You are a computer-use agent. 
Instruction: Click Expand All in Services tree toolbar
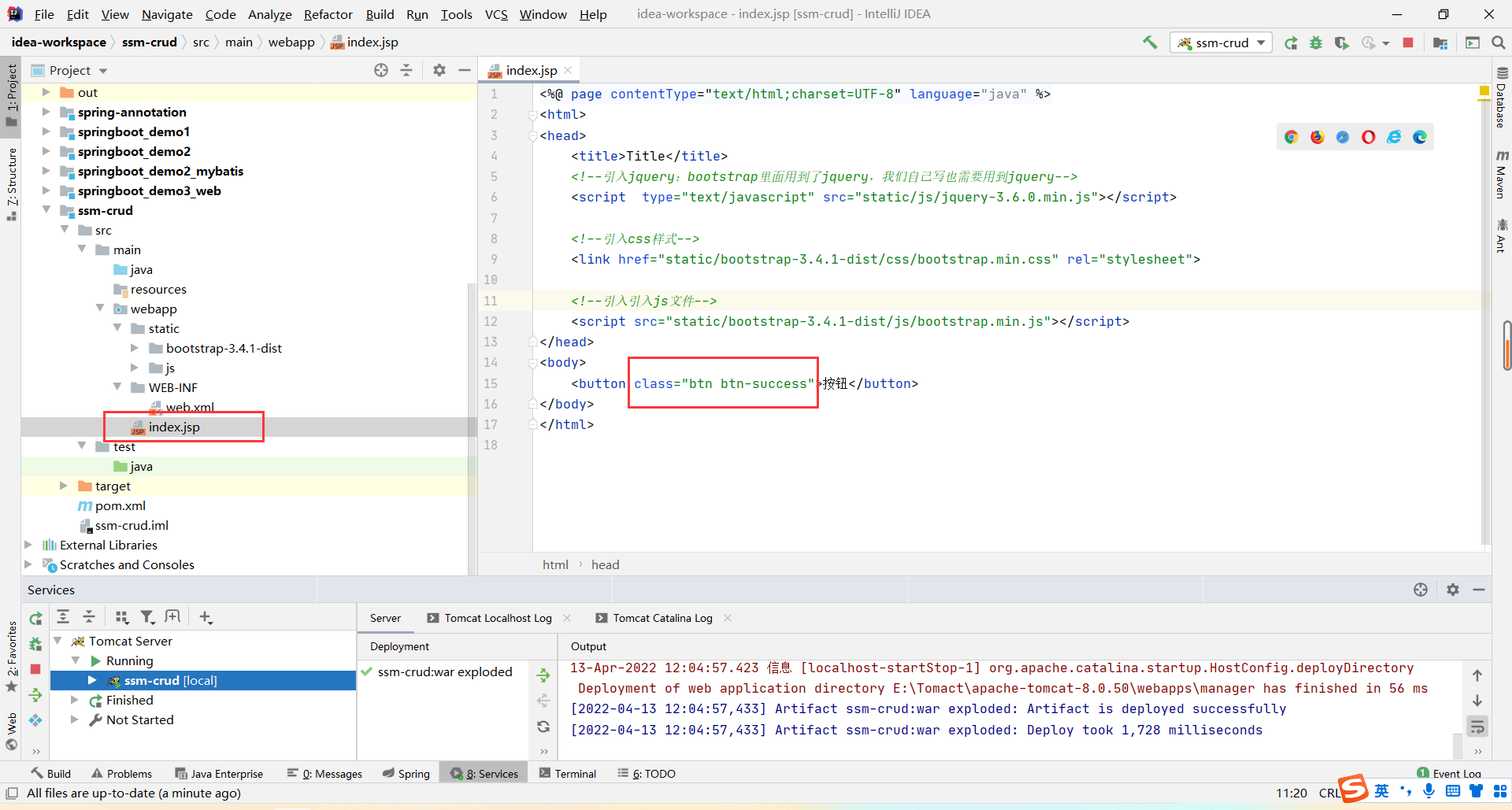click(63, 617)
